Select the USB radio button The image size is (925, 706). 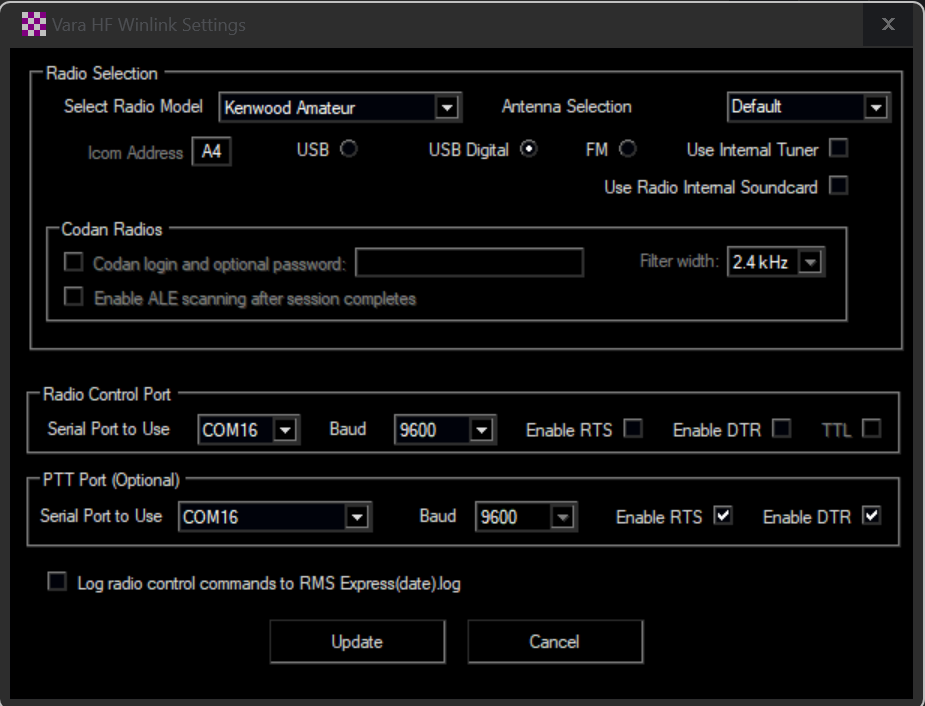pyautogui.click(x=349, y=149)
